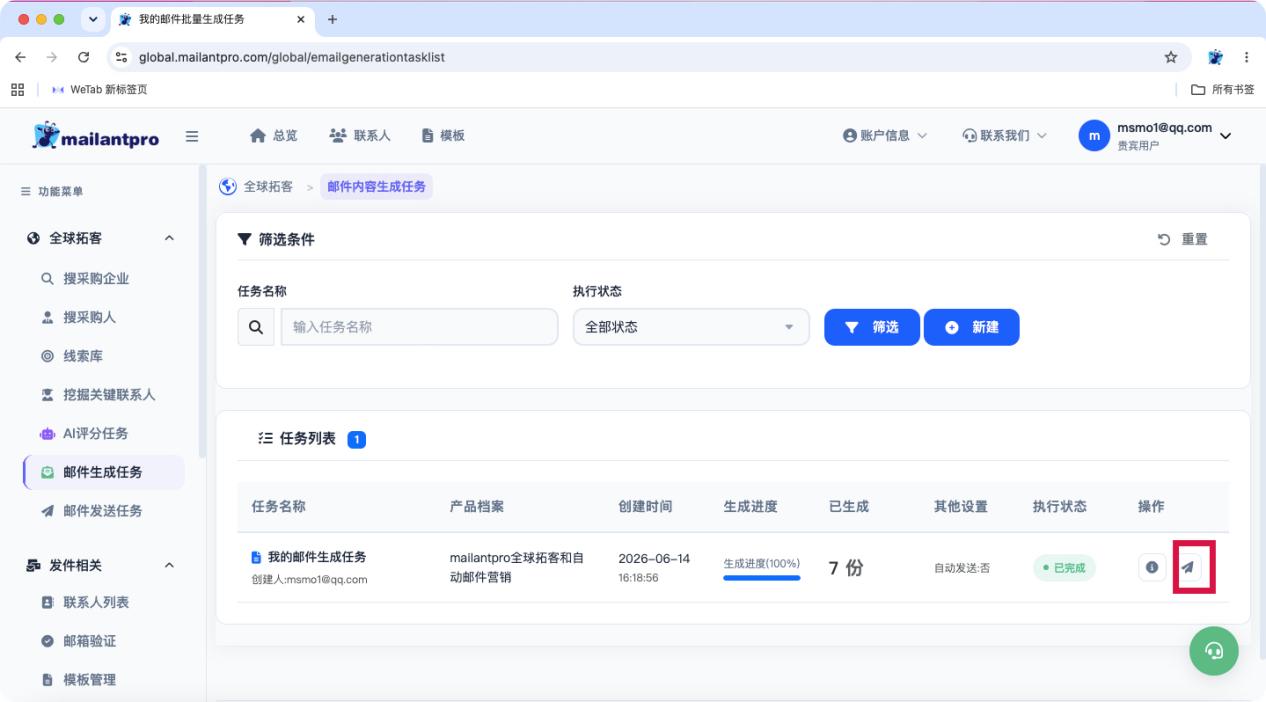This screenshot has height=702, width=1266.
Task: Click product profile mailantpro全球拓客和自动邮件营销
Action: (x=517, y=567)
